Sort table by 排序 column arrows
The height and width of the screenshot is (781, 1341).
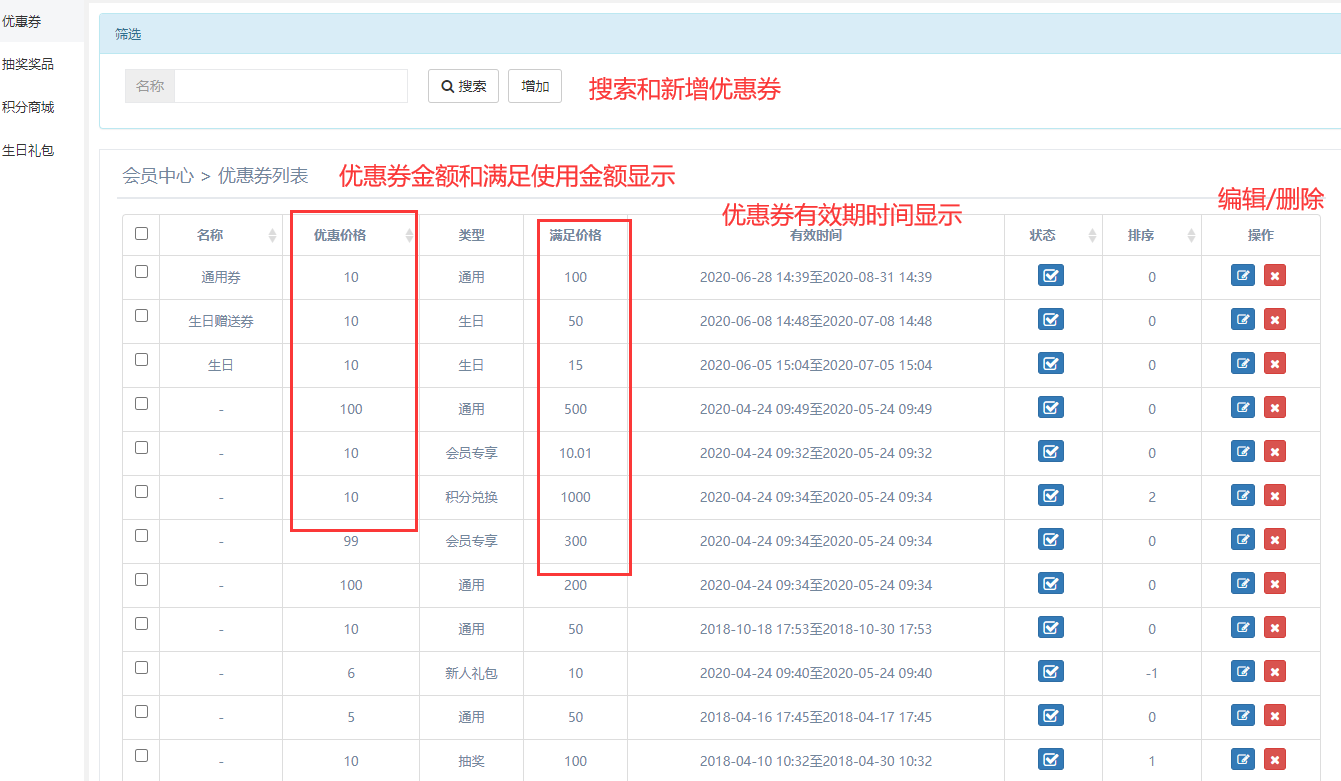pos(1191,236)
